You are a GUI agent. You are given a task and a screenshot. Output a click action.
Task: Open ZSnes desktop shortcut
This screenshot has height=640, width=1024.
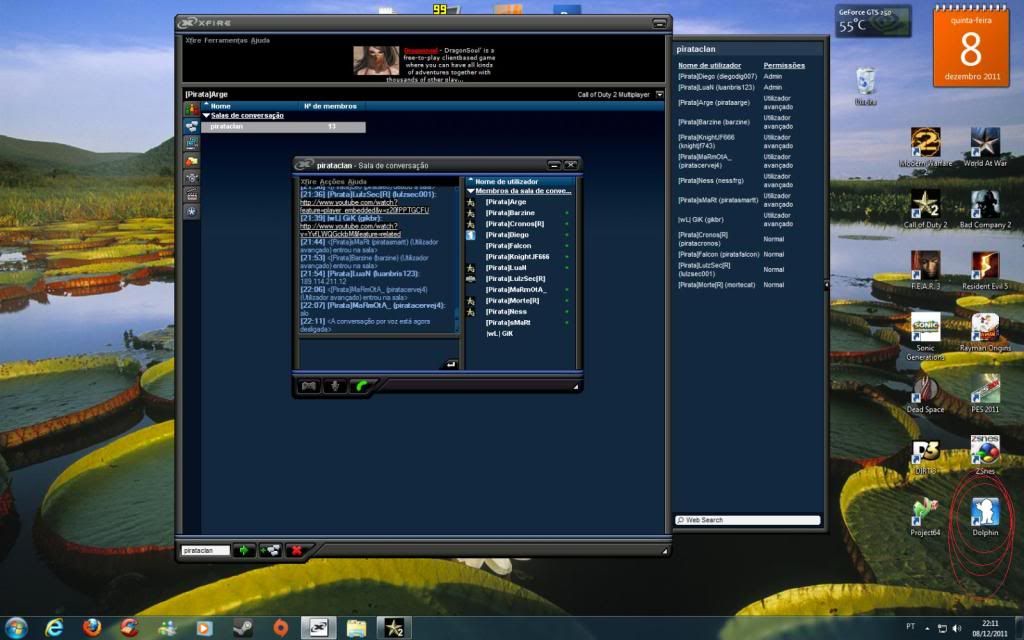coord(985,455)
